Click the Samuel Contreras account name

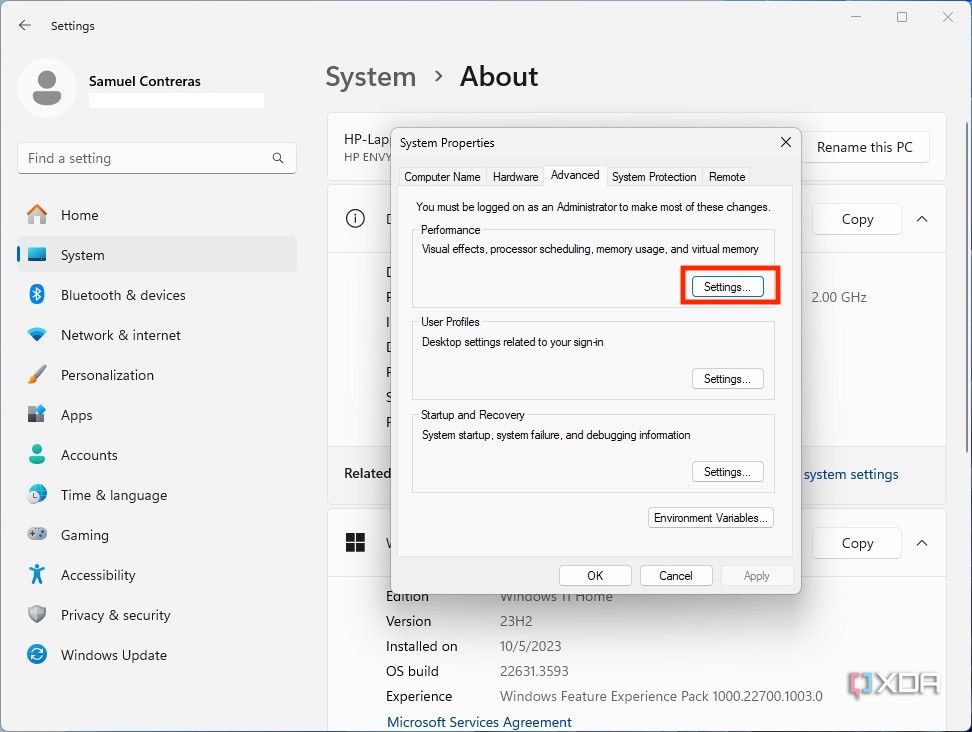(144, 81)
